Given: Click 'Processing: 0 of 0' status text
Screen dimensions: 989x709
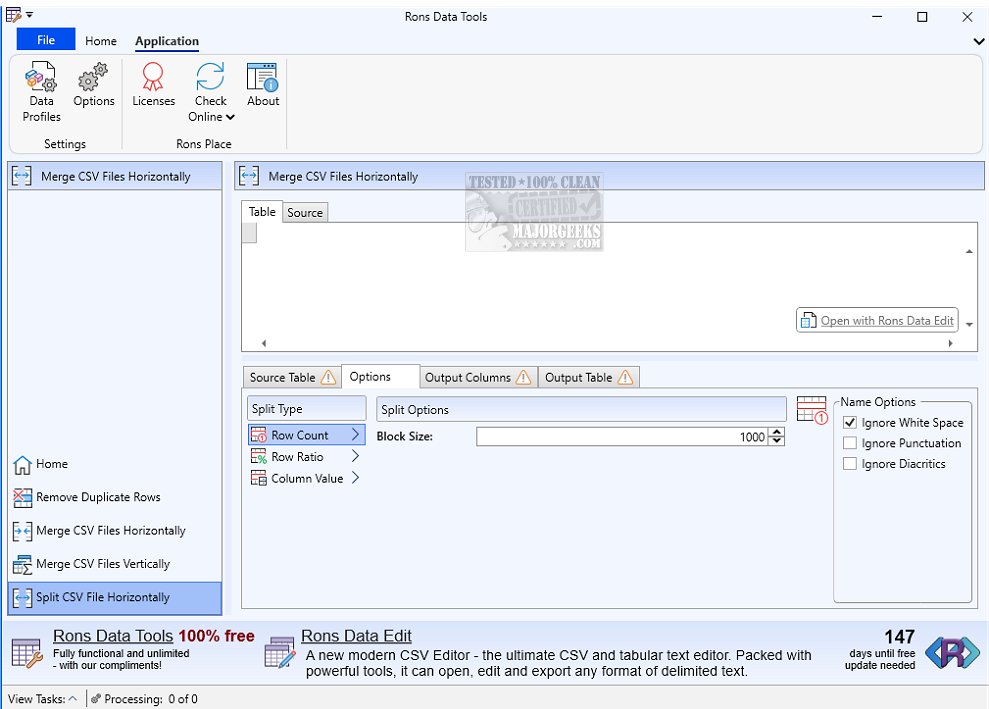Looking at the screenshot, I should [151, 699].
